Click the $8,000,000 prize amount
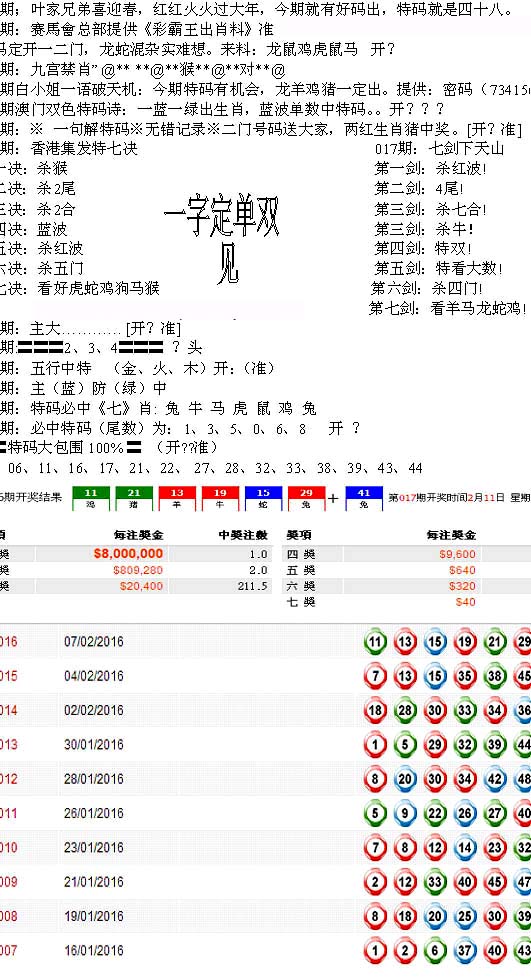The width and height of the screenshot is (531, 977). coord(128,553)
